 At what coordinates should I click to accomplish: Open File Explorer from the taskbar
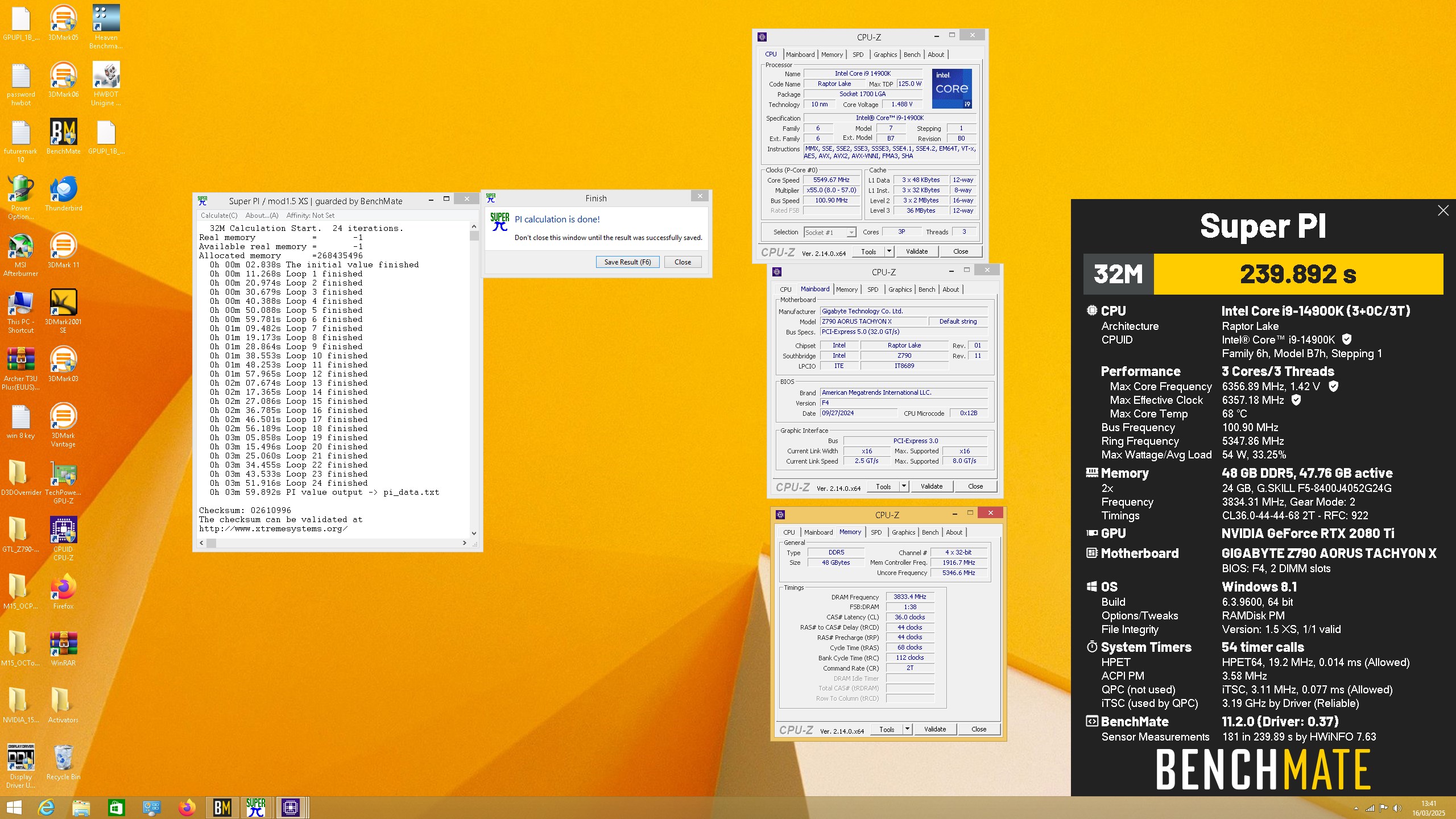[x=81, y=808]
